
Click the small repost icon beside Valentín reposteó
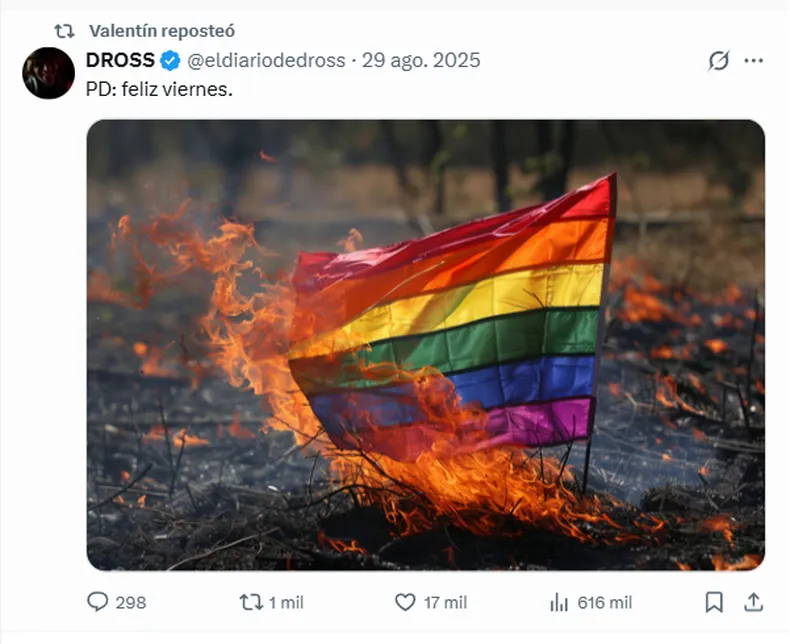pos(64,32)
